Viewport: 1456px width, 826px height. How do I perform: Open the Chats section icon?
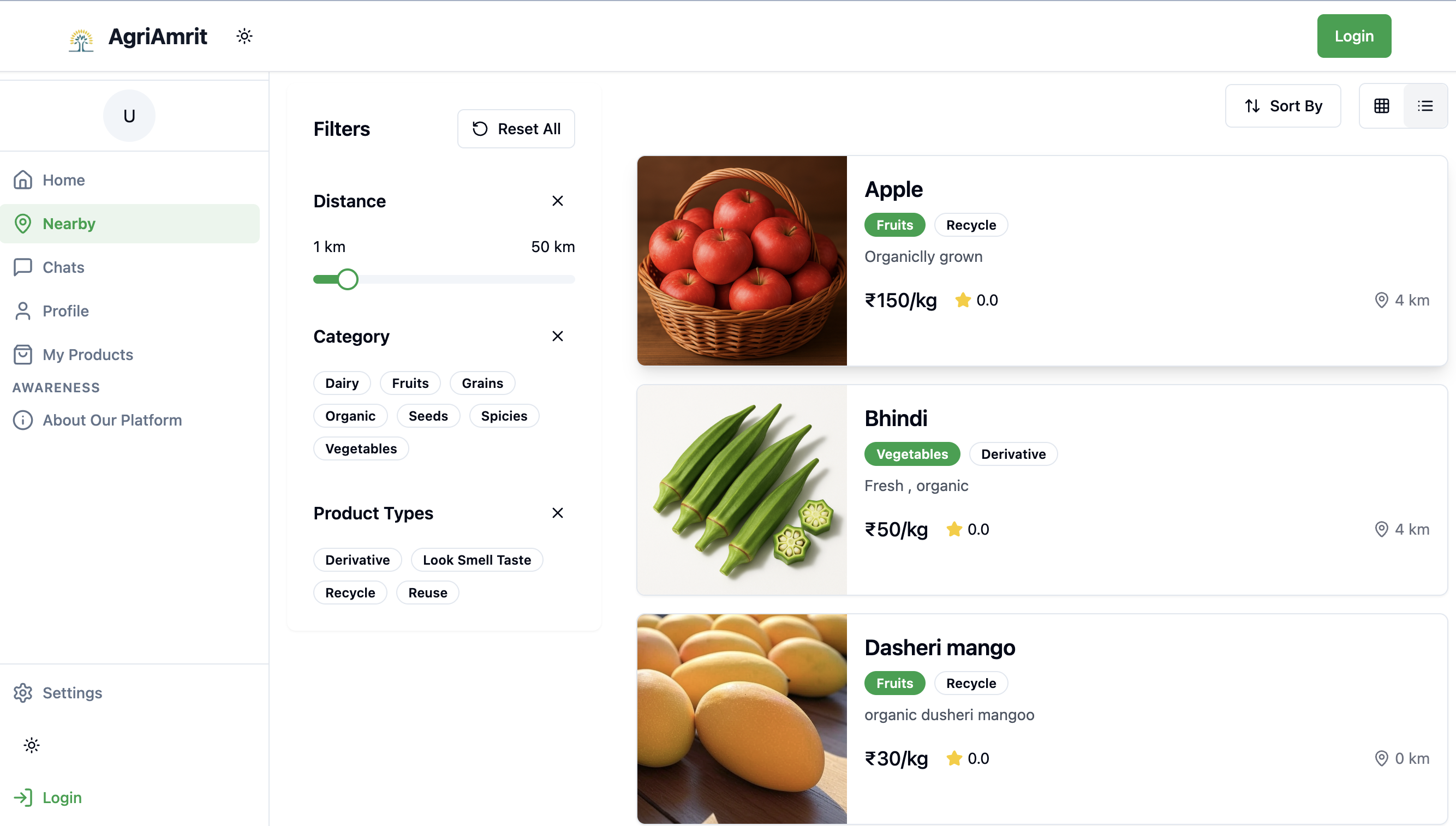click(x=23, y=267)
